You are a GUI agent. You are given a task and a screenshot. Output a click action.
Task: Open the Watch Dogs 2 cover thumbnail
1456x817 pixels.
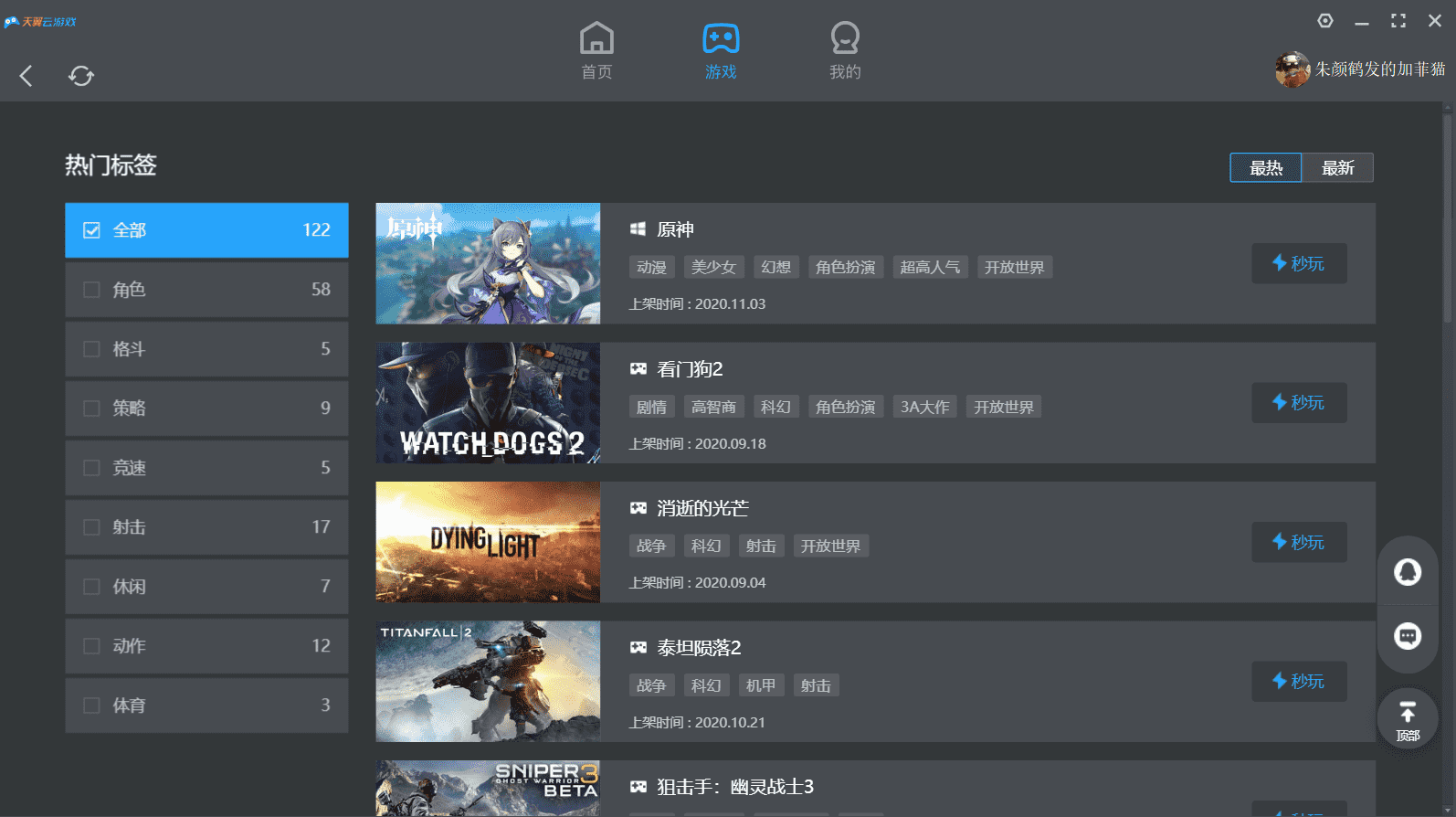(488, 403)
